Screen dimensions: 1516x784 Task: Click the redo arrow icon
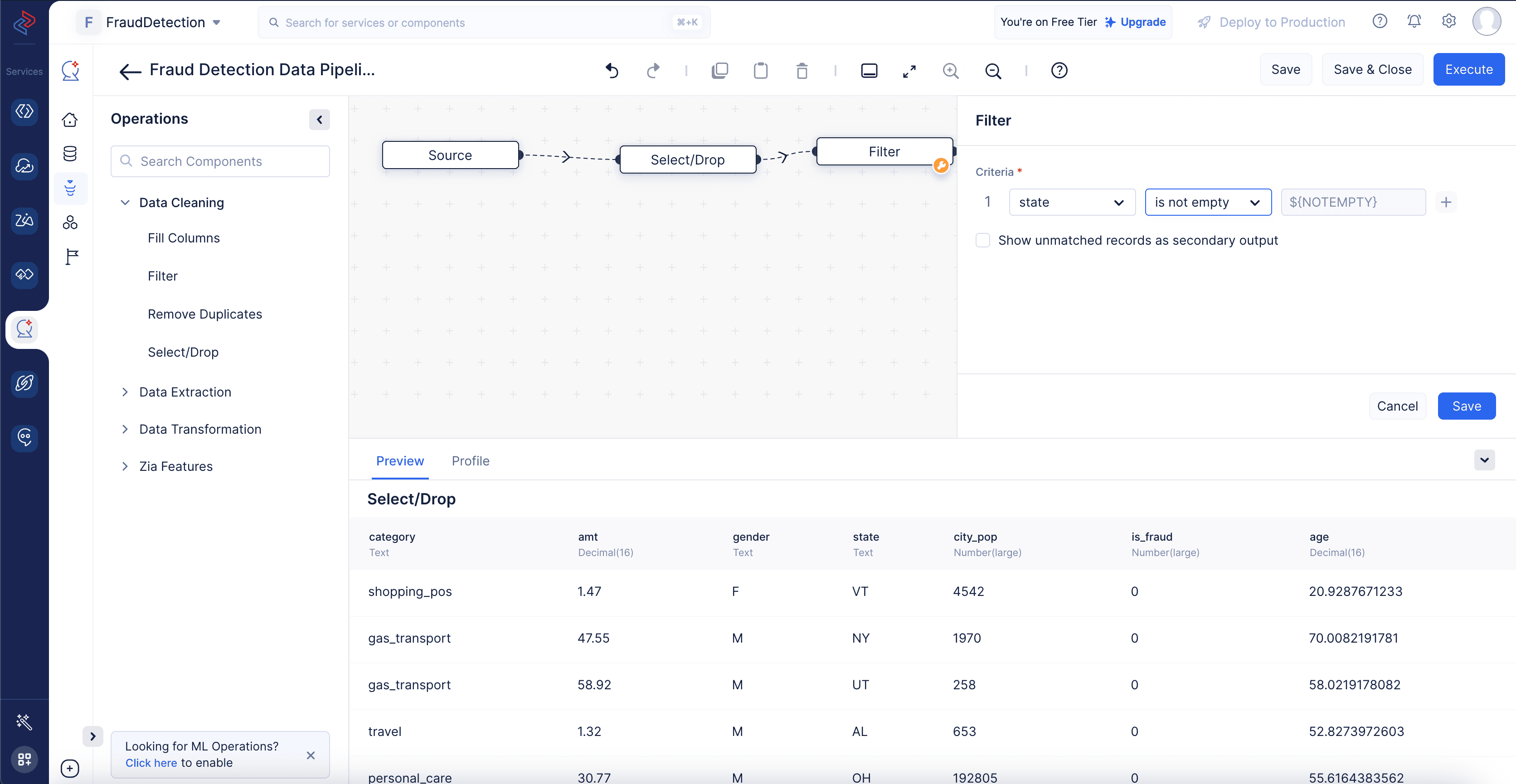point(651,70)
